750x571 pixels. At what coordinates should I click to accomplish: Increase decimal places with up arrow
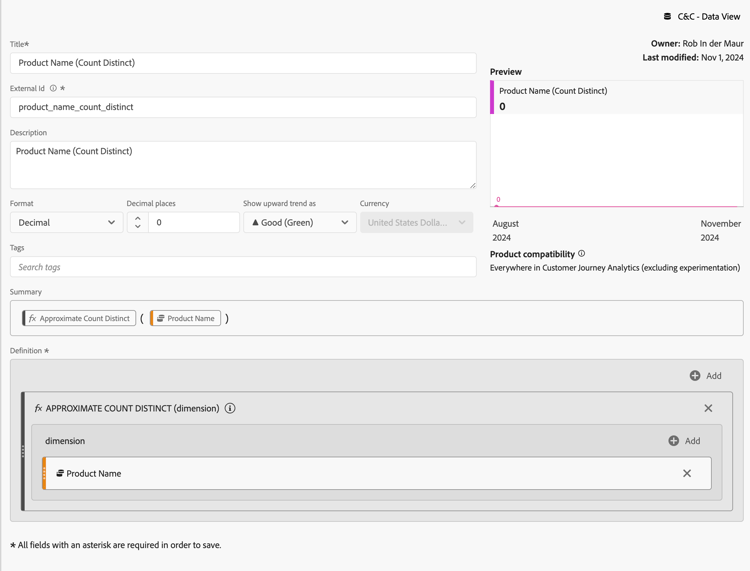[x=138, y=218]
